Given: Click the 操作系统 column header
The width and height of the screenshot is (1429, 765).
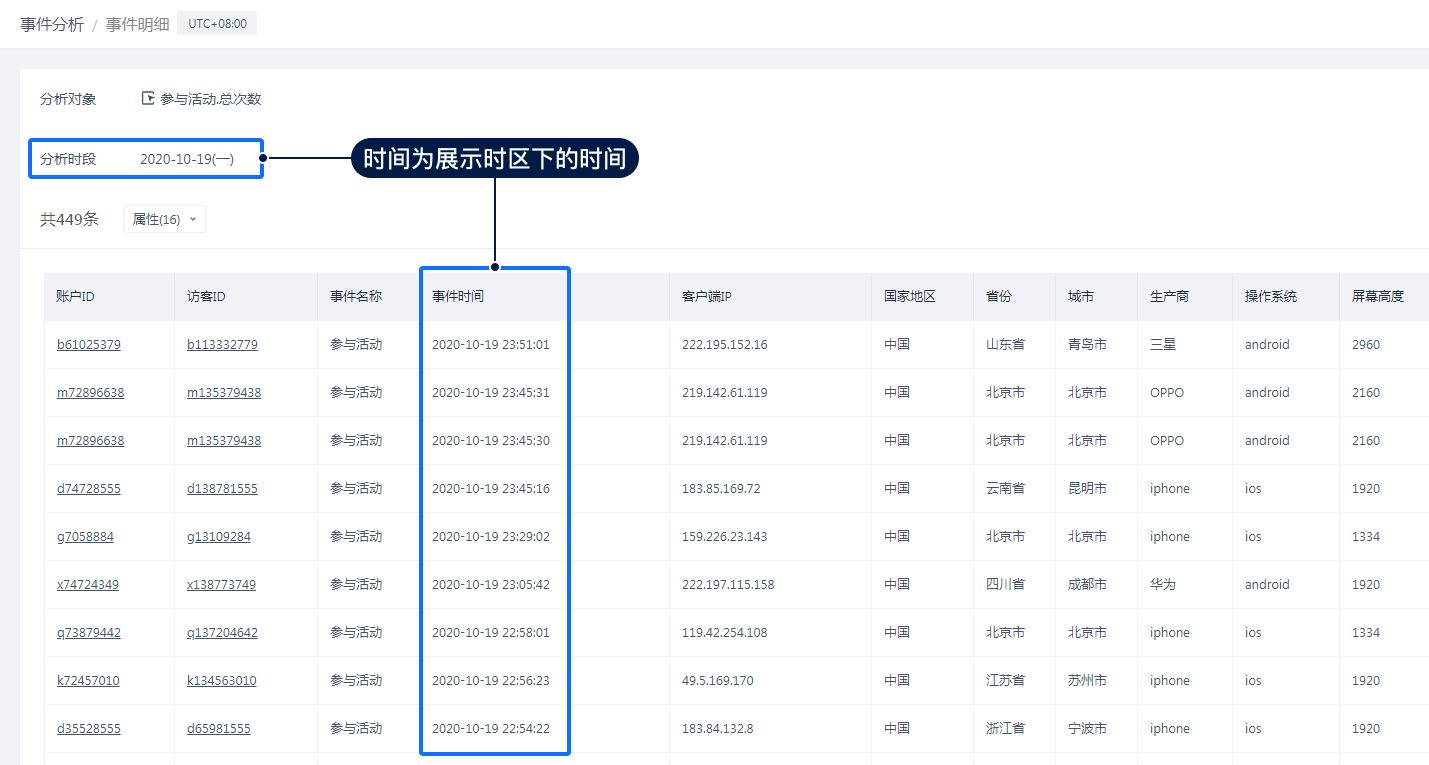Looking at the screenshot, I should click(1270, 297).
